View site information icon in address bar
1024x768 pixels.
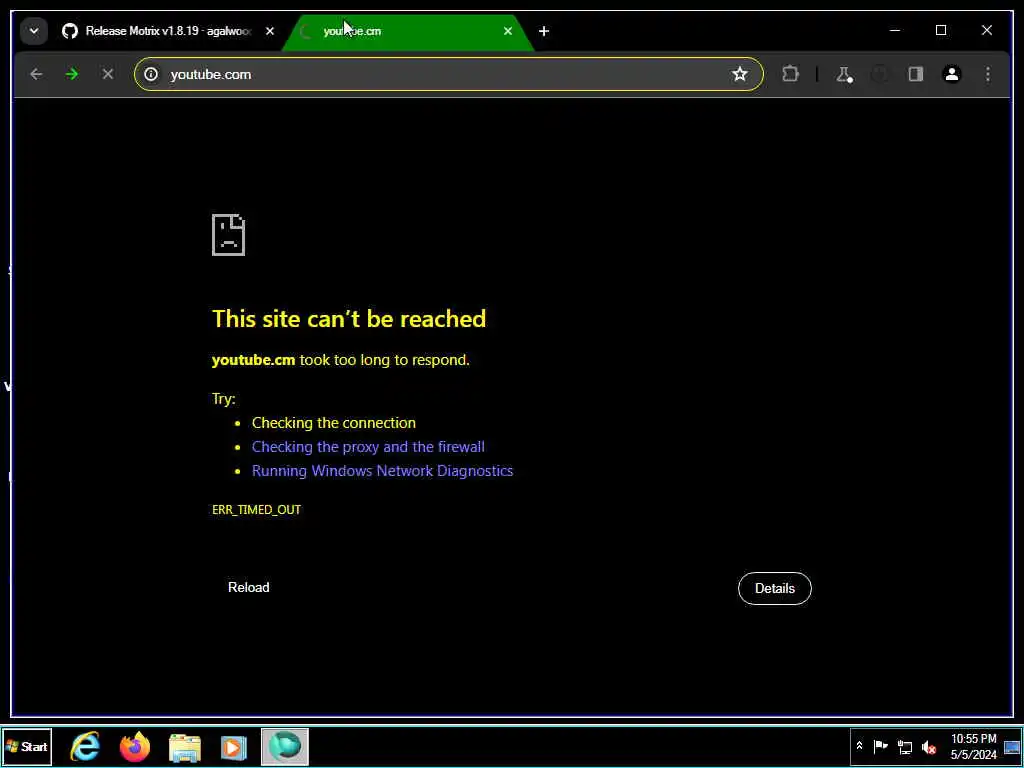coord(152,74)
